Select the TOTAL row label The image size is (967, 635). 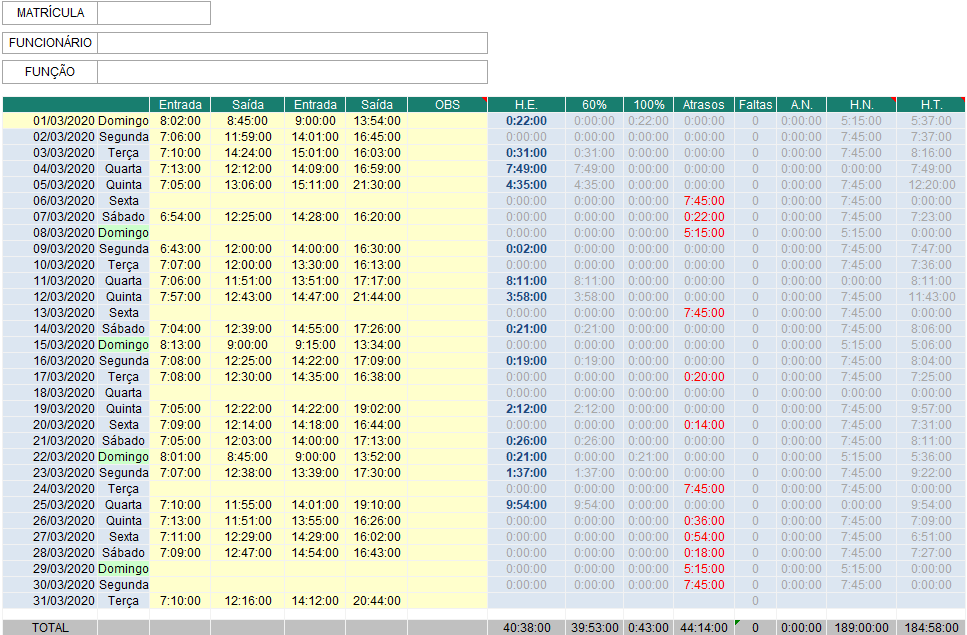pos(51,627)
